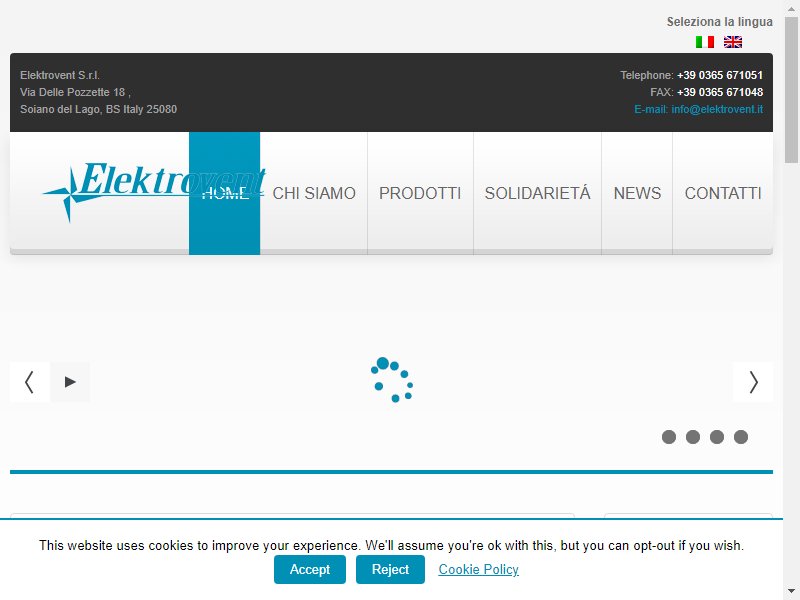Open the HOME menu item

tap(224, 193)
